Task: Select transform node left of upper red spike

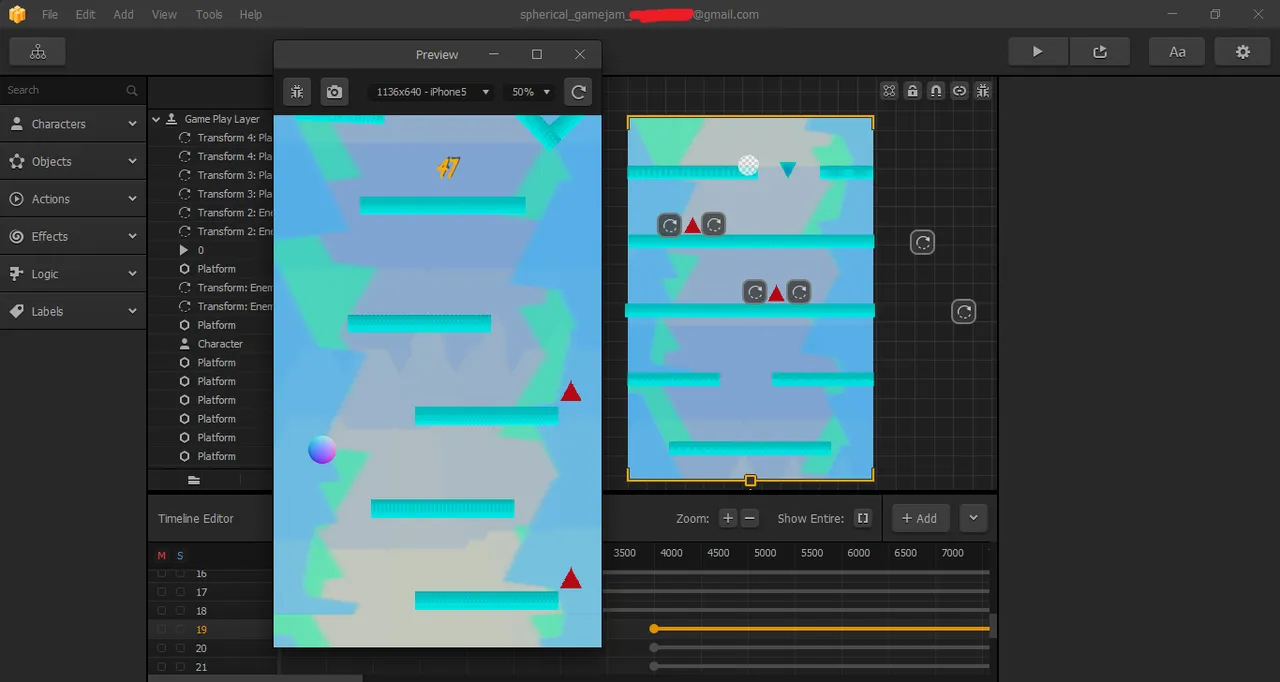Action: click(x=669, y=225)
